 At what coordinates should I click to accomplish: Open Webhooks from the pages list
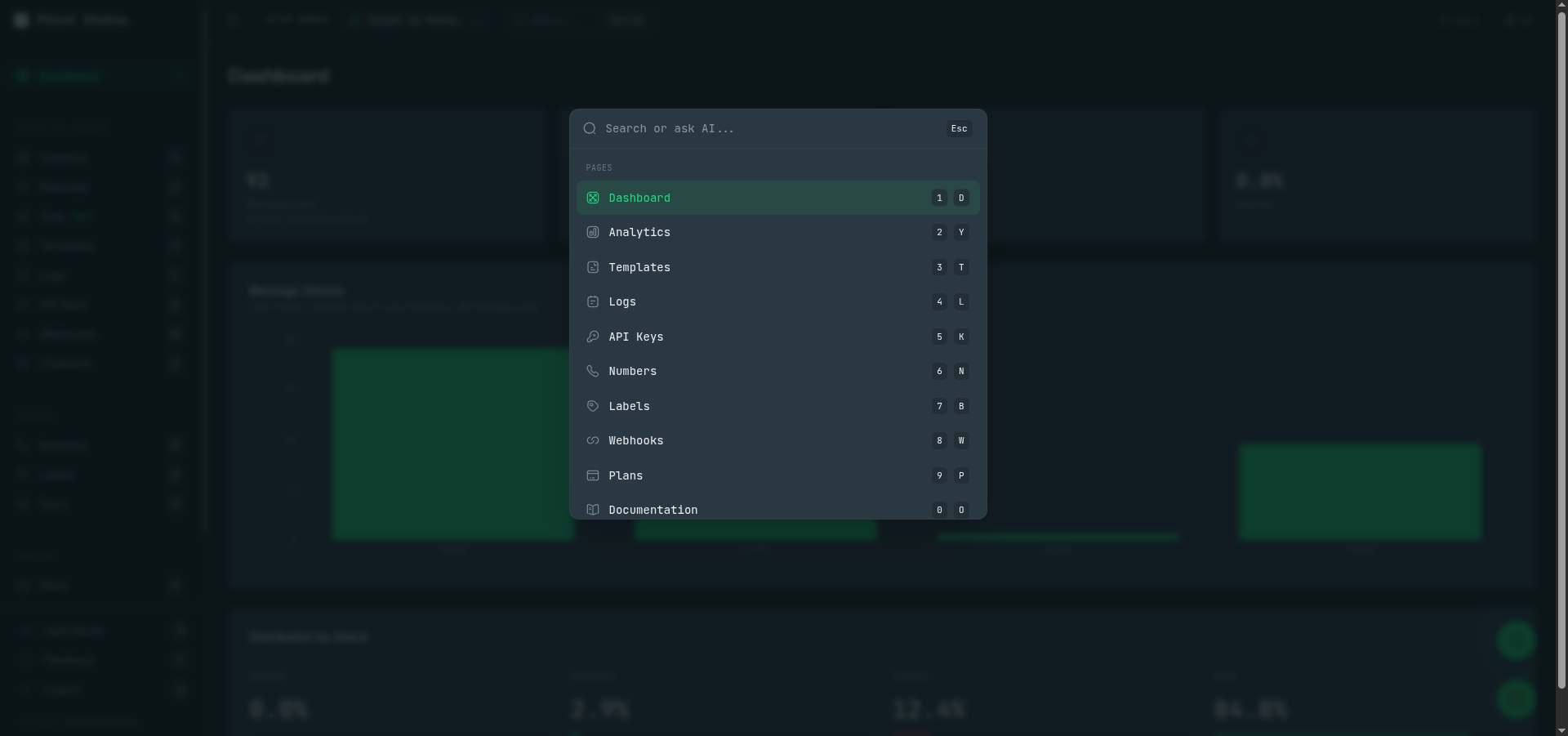(x=777, y=440)
